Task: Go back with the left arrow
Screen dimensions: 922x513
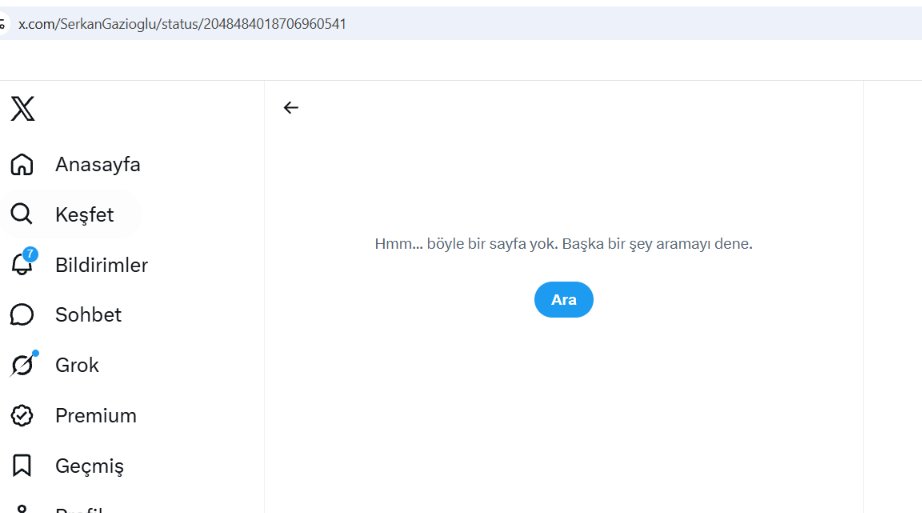Action: point(290,108)
